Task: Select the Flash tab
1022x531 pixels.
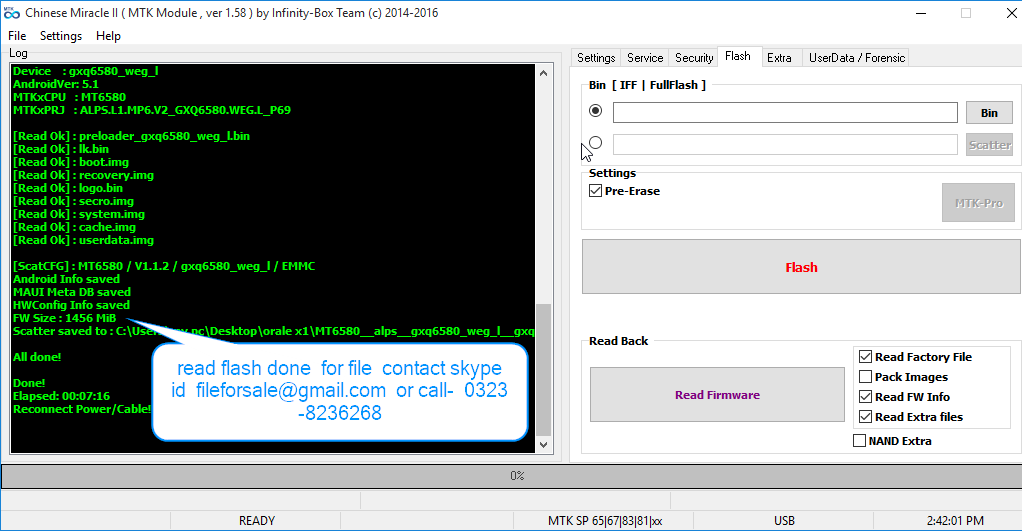Action: 738,57
